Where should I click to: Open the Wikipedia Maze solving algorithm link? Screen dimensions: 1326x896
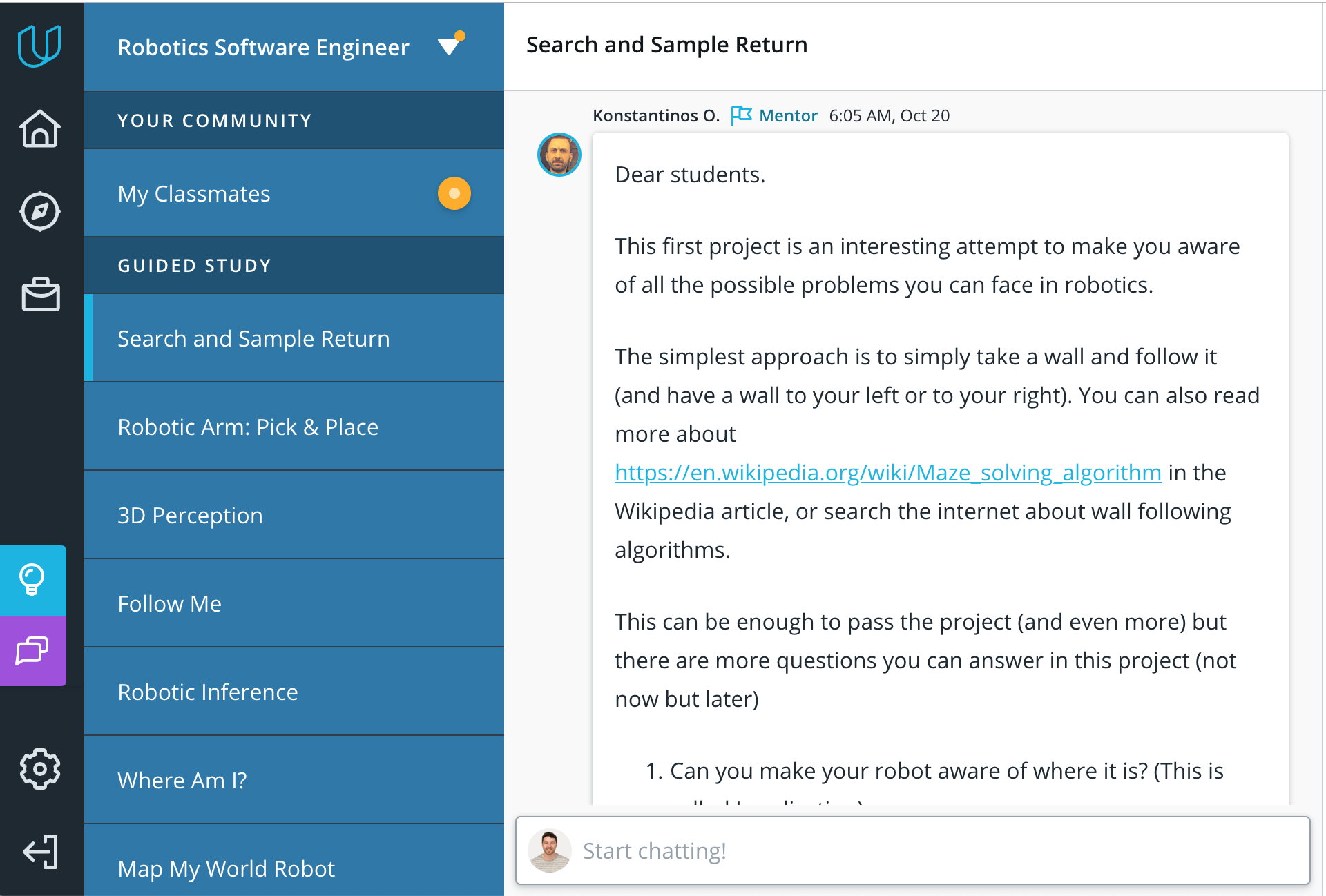887,473
